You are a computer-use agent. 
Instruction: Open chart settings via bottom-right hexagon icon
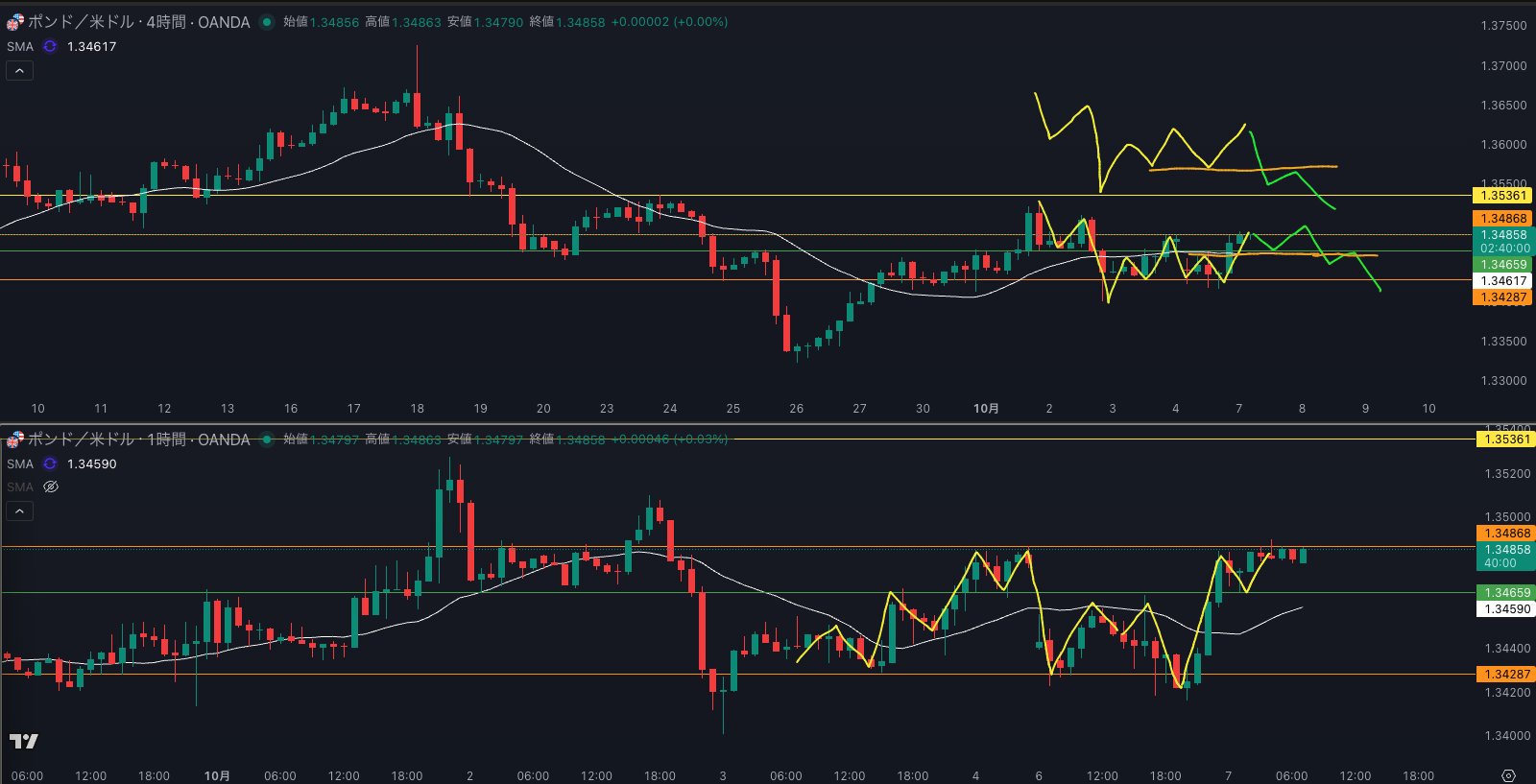(x=1508, y=775)
